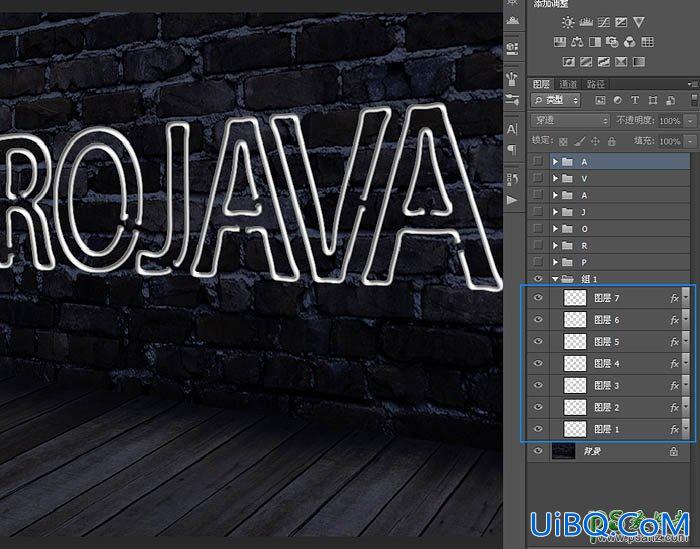This screenshot has width=700, height=549.
Task: Add a Hue/Saturation adjustment layer
Action: (559, 42)
